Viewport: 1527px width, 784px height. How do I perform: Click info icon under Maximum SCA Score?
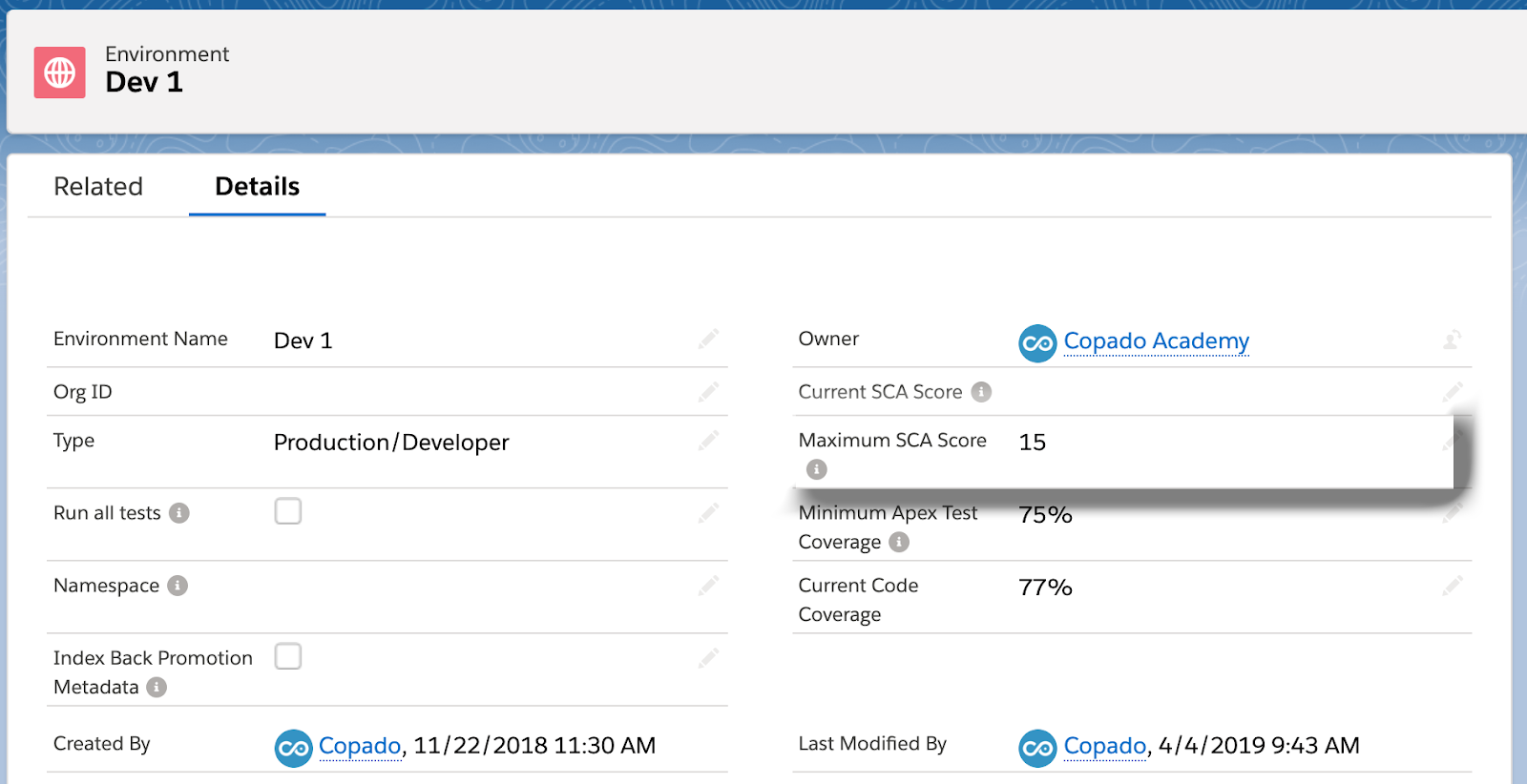point(816,469)
